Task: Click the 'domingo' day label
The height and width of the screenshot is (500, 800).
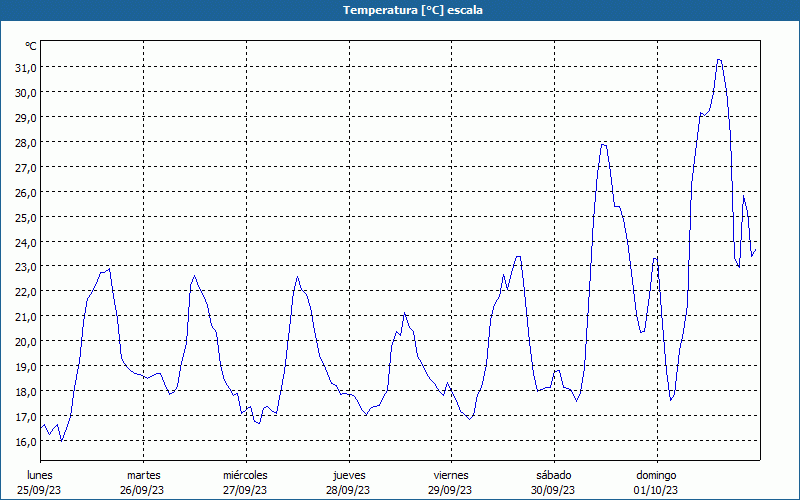Action: click(656, 475)
